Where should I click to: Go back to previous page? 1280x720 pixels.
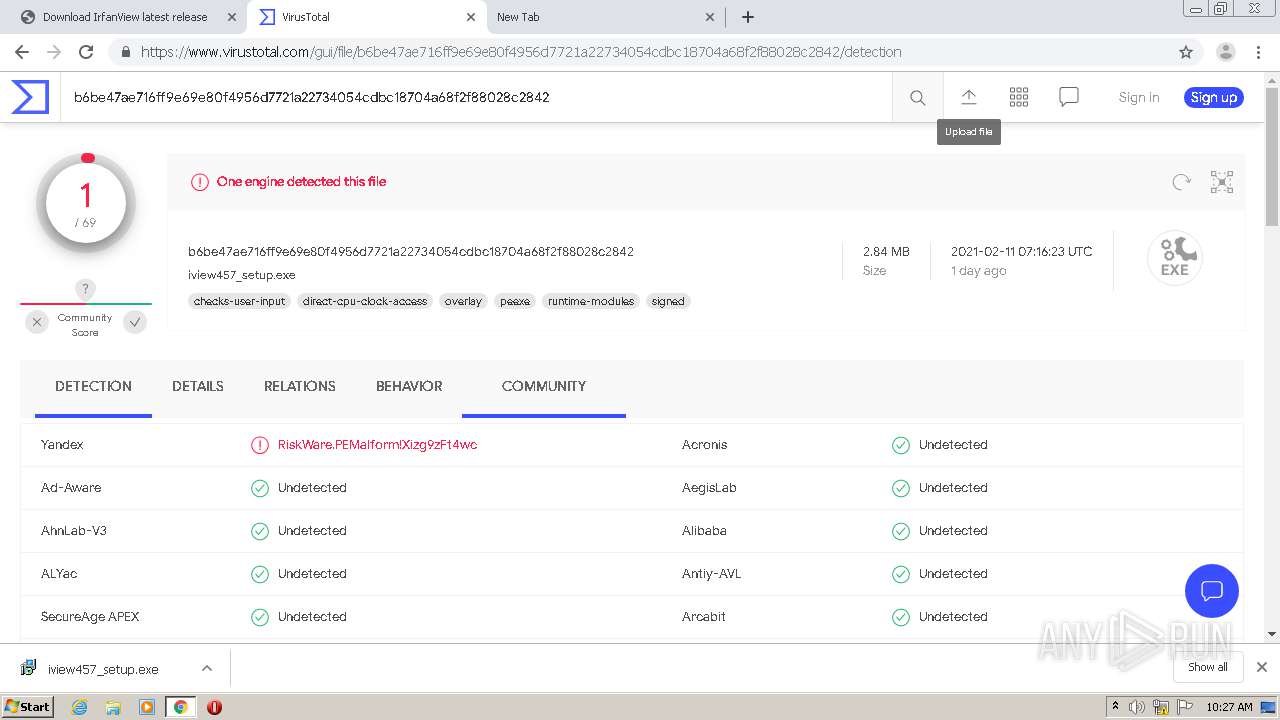click(22, 52)
